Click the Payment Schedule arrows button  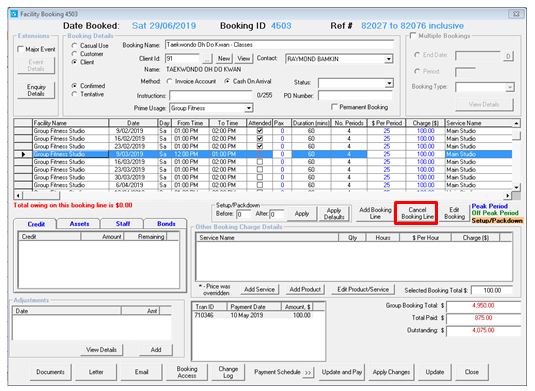[x=308, y=372]
